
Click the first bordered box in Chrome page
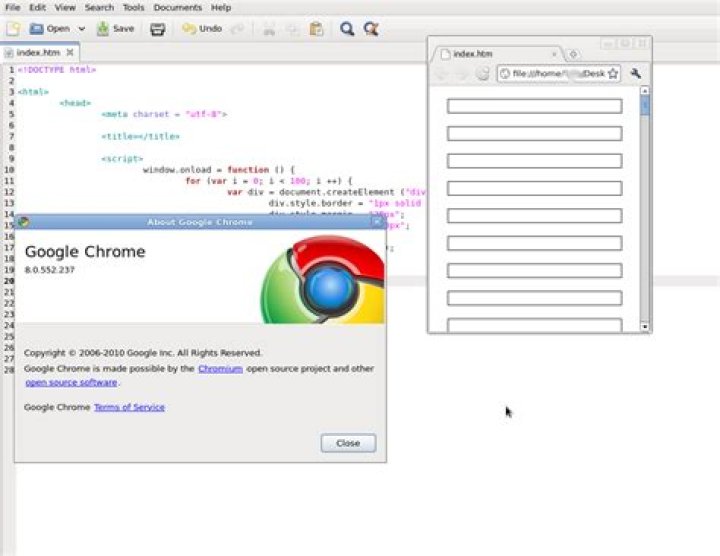pos(534,106)
